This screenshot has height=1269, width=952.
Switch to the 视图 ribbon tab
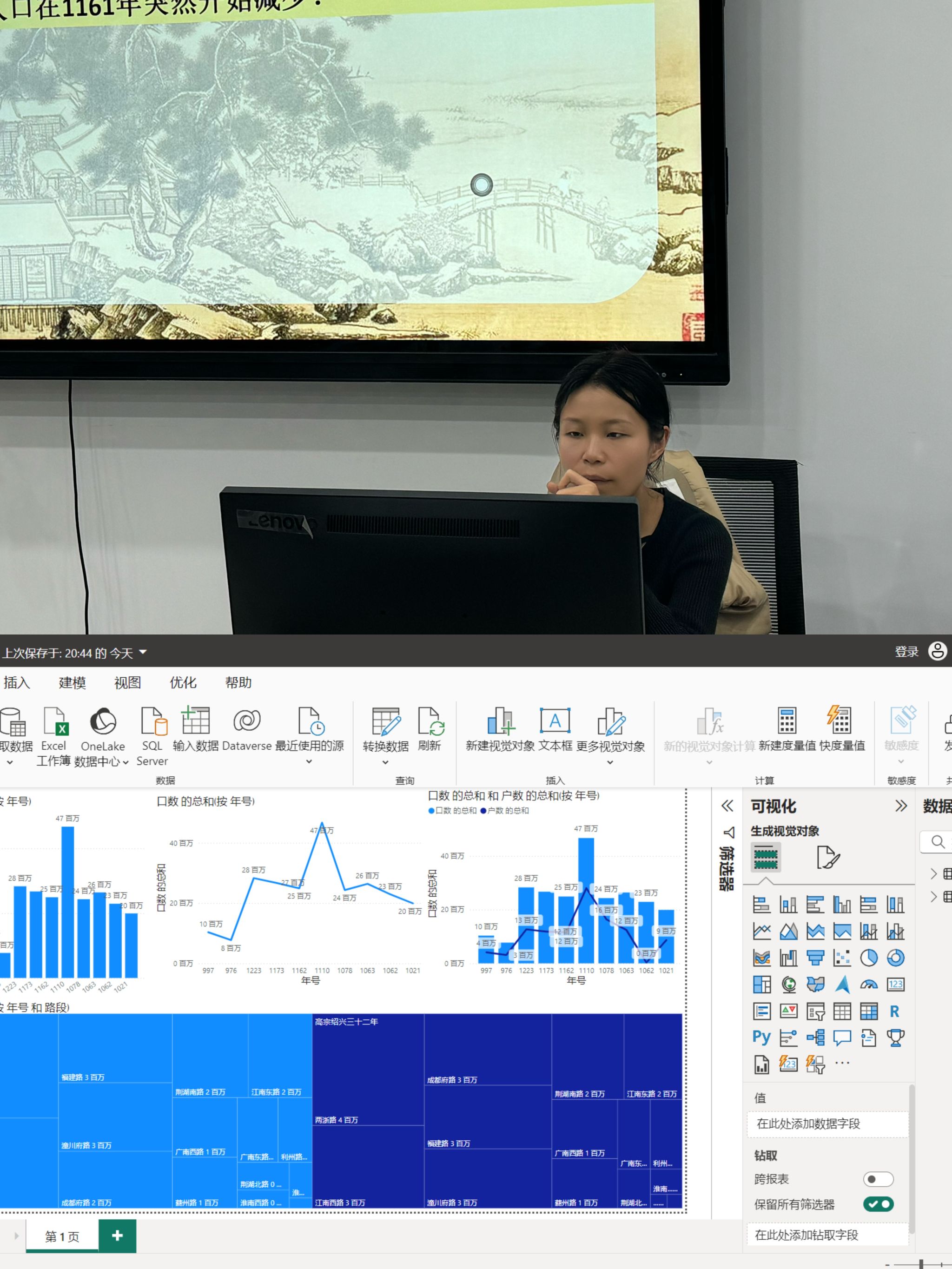127,683
